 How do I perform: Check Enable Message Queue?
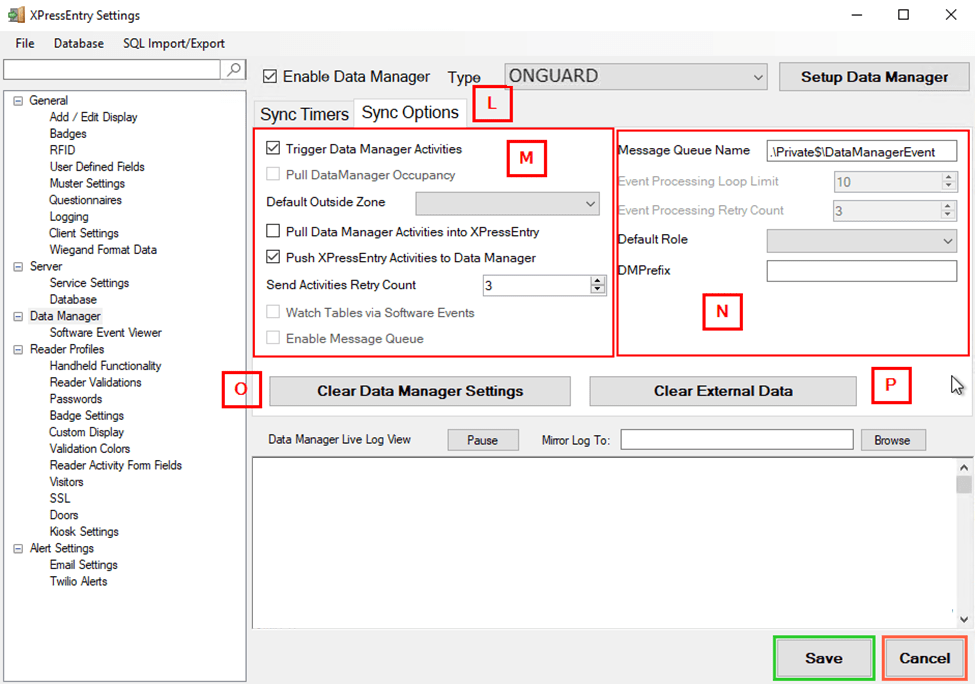click(x=273, y=338)
